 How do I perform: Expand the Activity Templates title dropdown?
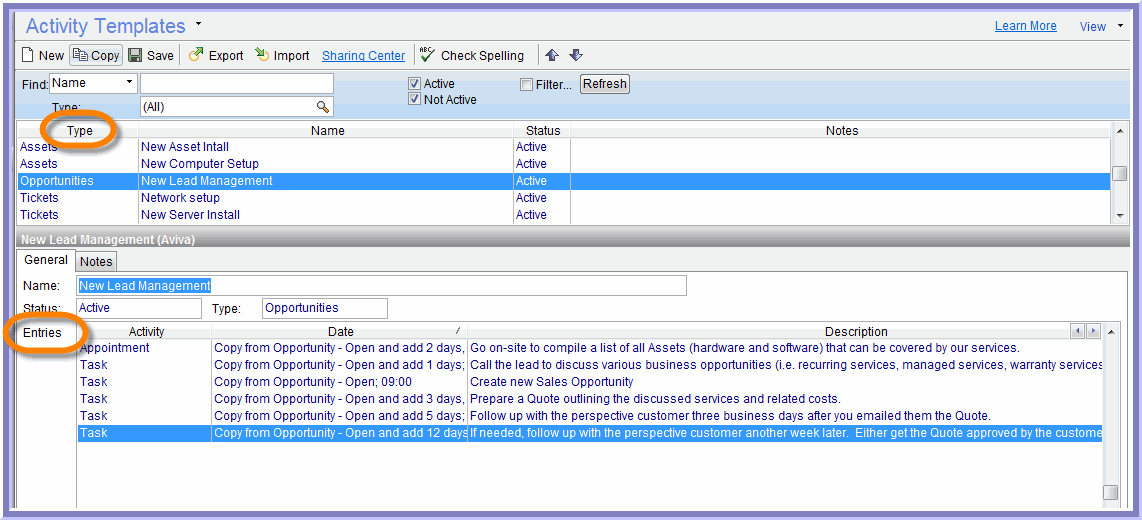[x=198, y=24]
